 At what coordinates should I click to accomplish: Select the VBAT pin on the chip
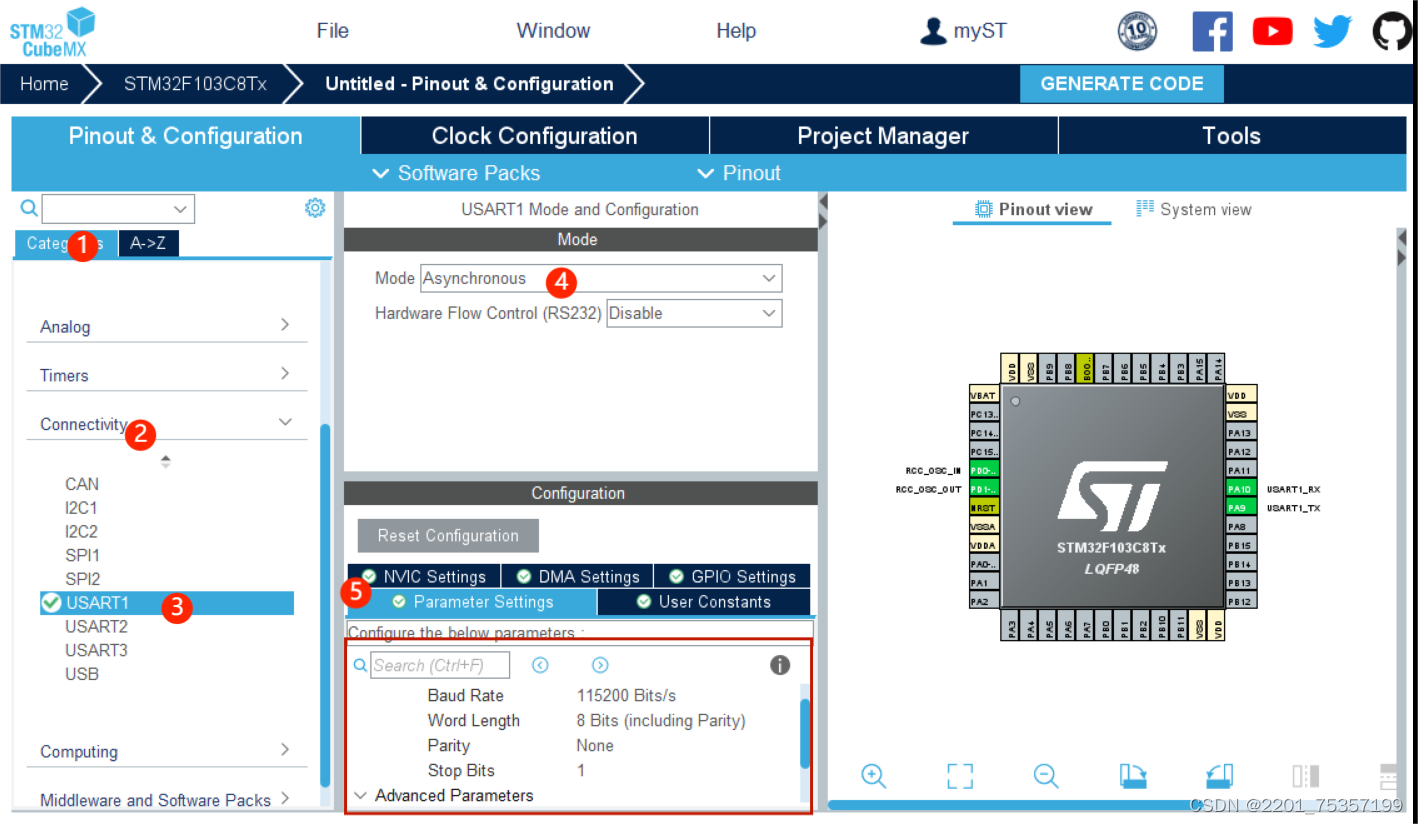point(984,395)
